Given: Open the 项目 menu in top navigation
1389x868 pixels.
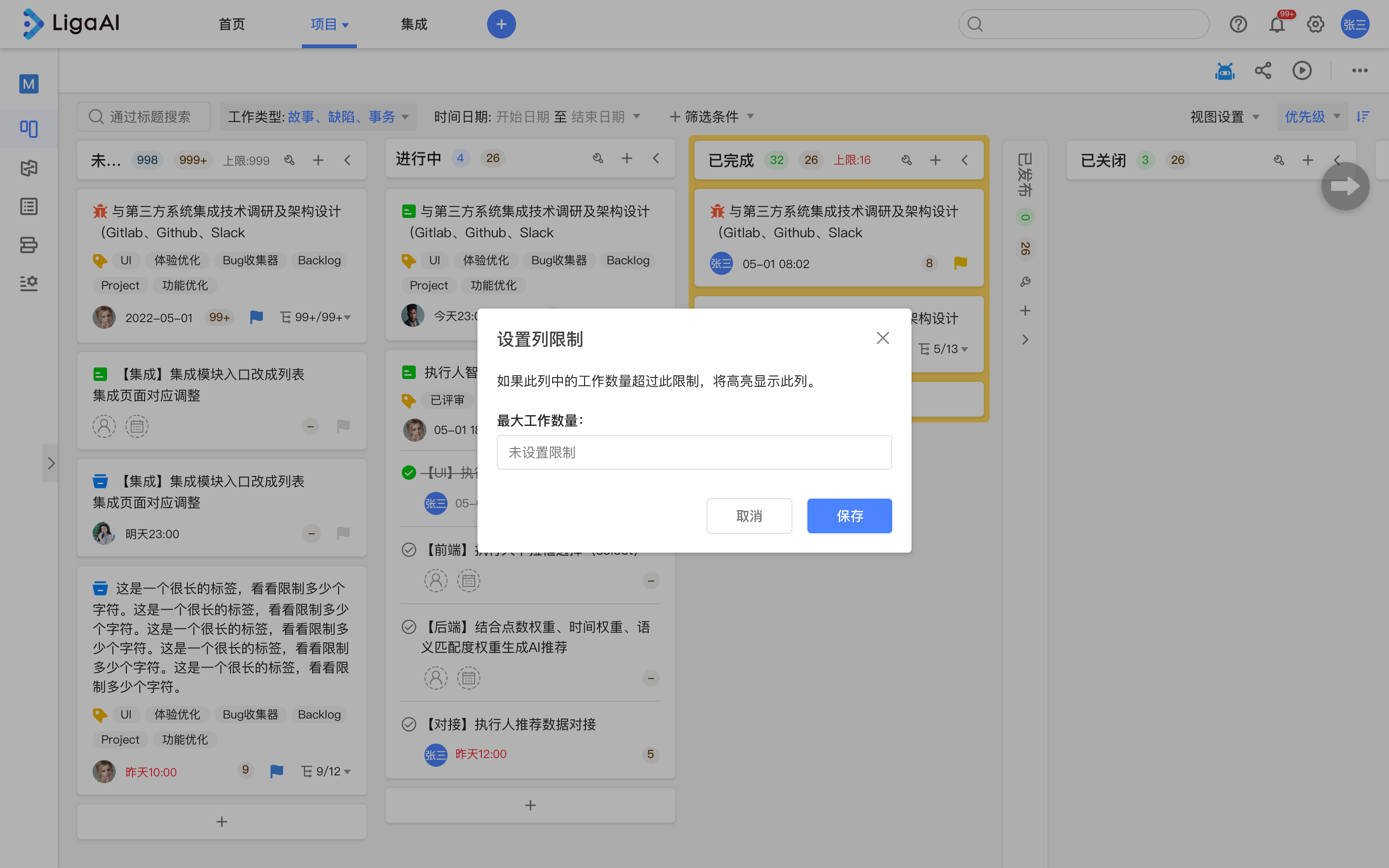Looking at the screenshot, I should 328,24.
